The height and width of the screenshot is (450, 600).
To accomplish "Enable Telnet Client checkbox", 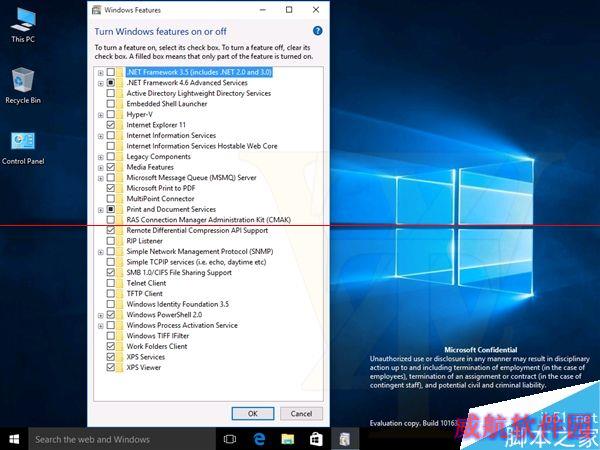I will coord(111,283).
